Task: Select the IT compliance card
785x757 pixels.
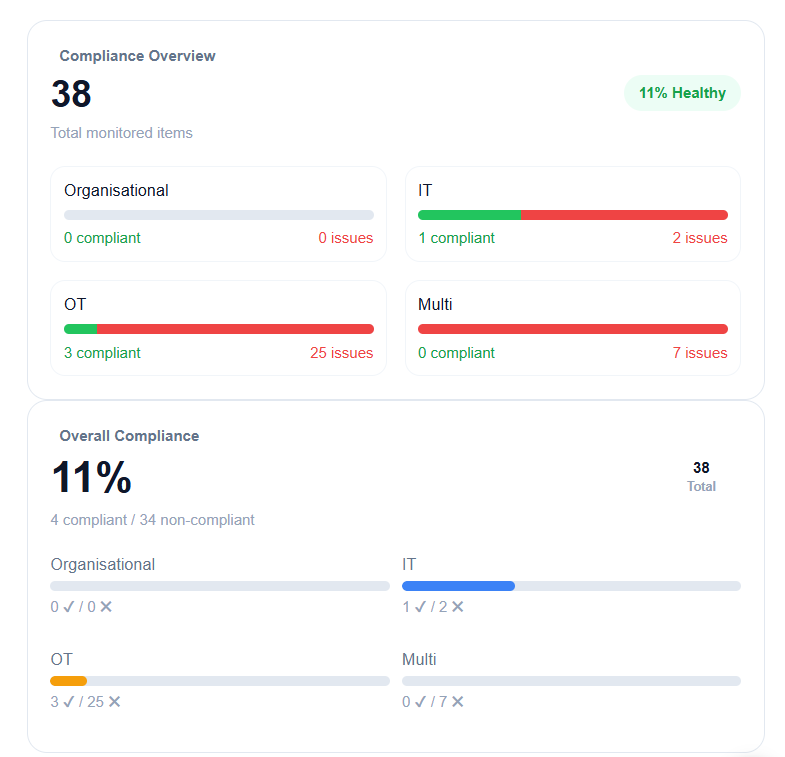Action: point(573,214)
